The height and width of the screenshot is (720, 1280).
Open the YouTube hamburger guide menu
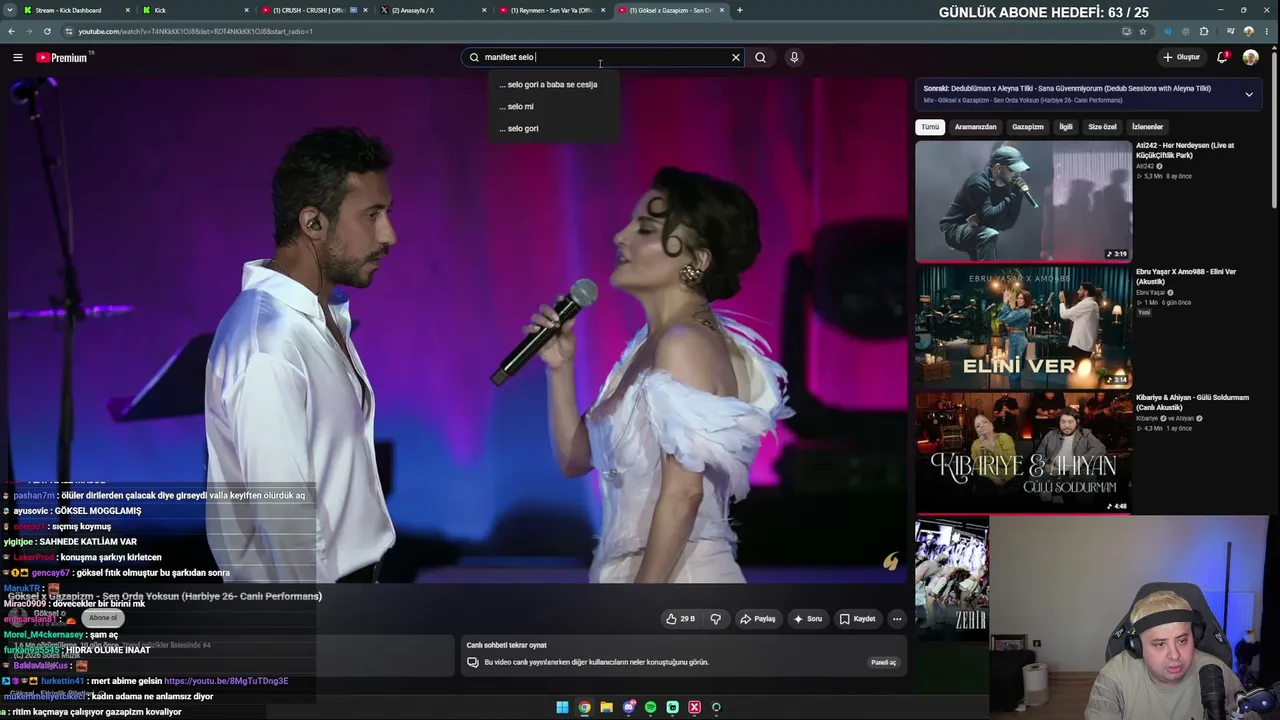point(18,57)
